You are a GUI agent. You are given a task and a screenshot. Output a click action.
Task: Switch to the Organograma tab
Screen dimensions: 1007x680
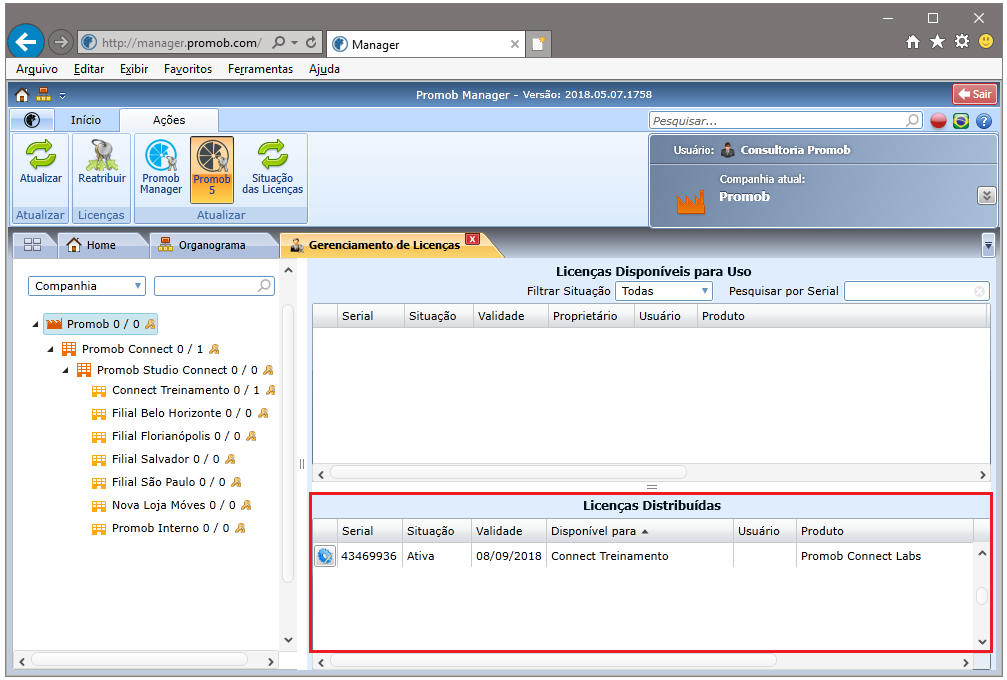[211, 245]
